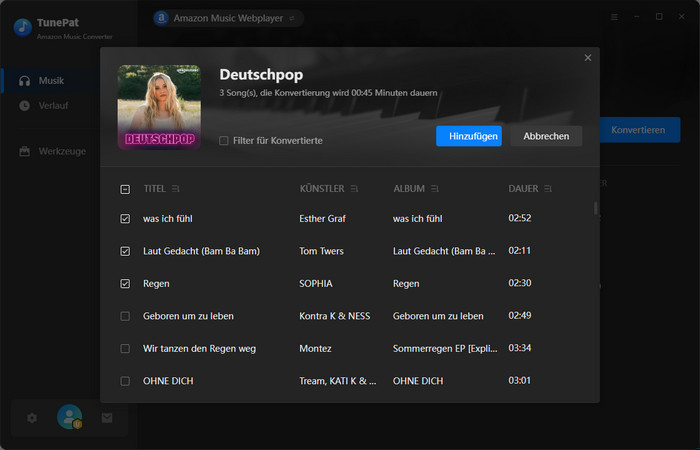Screen dimensions: 700x450
Task: Check the 'Geboren um zu leben' checkbox
Action: pyautogui.click(x=125, y=316)
